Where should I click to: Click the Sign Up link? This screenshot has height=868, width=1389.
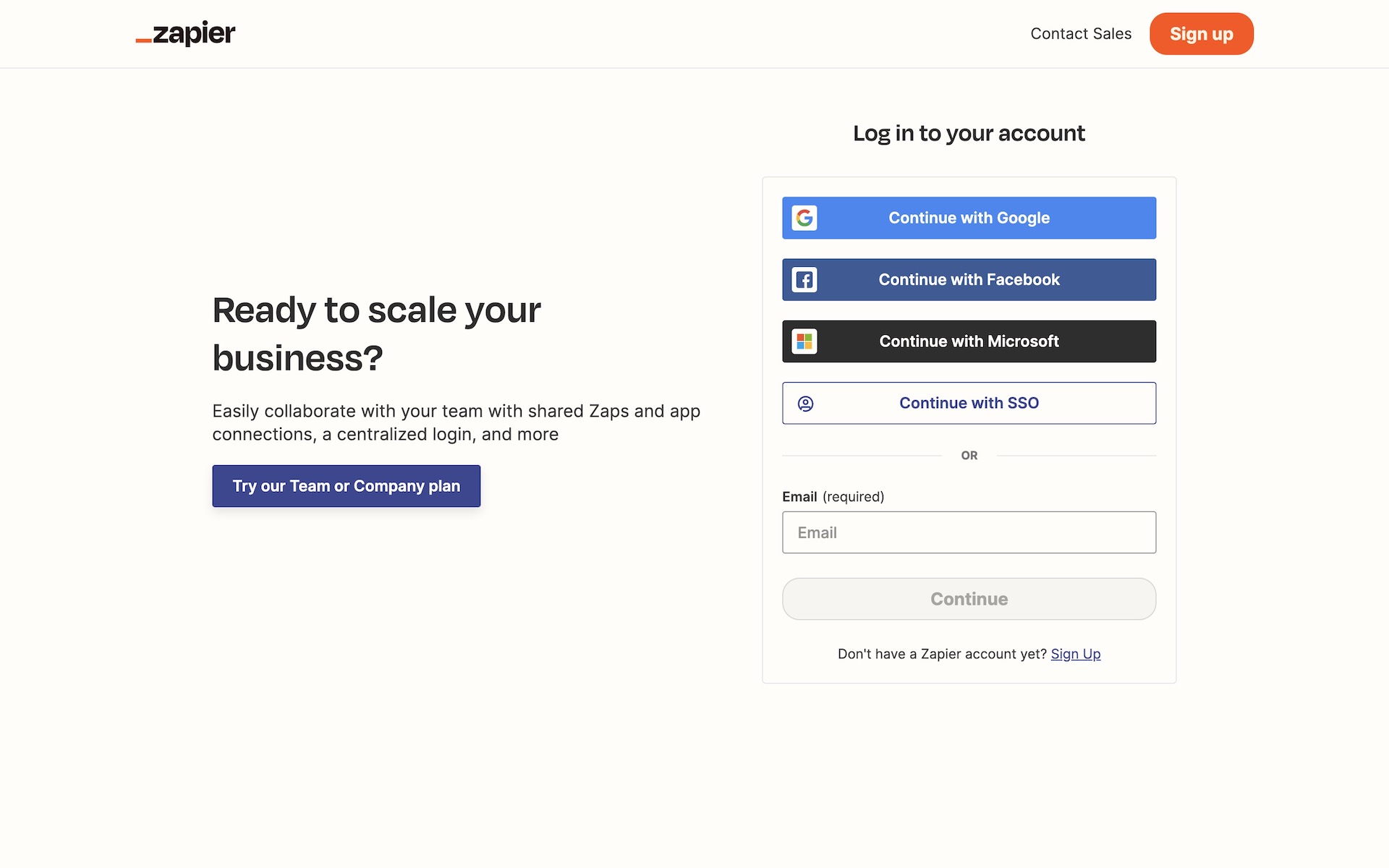[x=1076, y=653]
